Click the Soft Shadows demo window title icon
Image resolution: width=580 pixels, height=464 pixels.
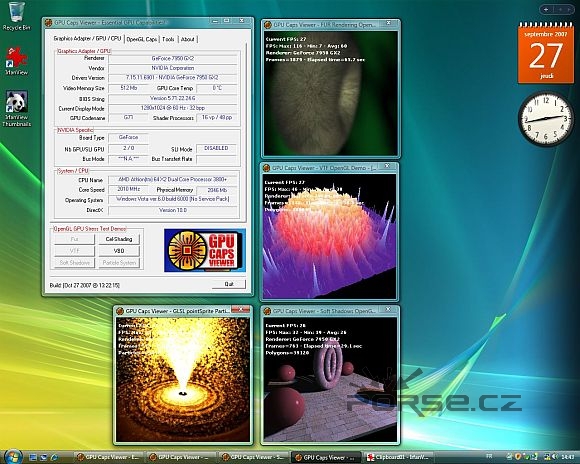[267, 311]
